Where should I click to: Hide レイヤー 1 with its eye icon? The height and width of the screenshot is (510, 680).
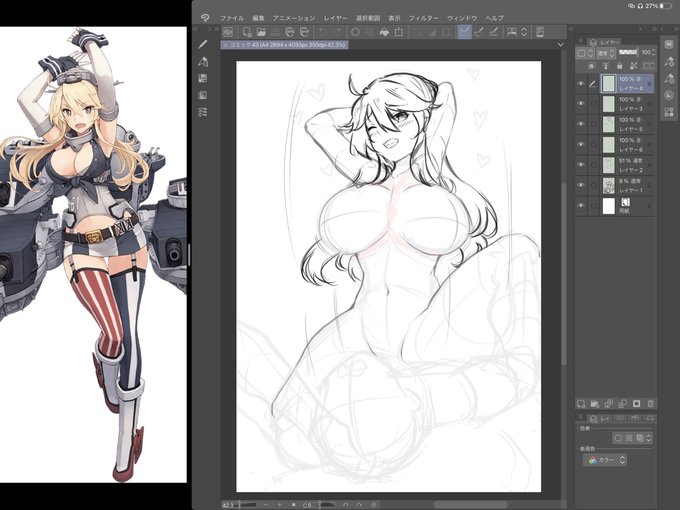[x=581, y=186]
